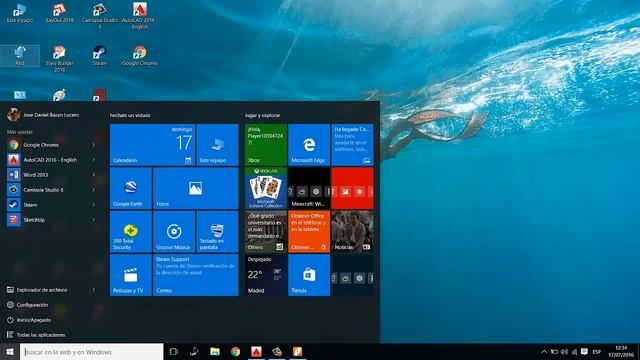Open Google Chrome from taskbar
The width and height of the screenshot is (640, 360).
pos(236,352)
